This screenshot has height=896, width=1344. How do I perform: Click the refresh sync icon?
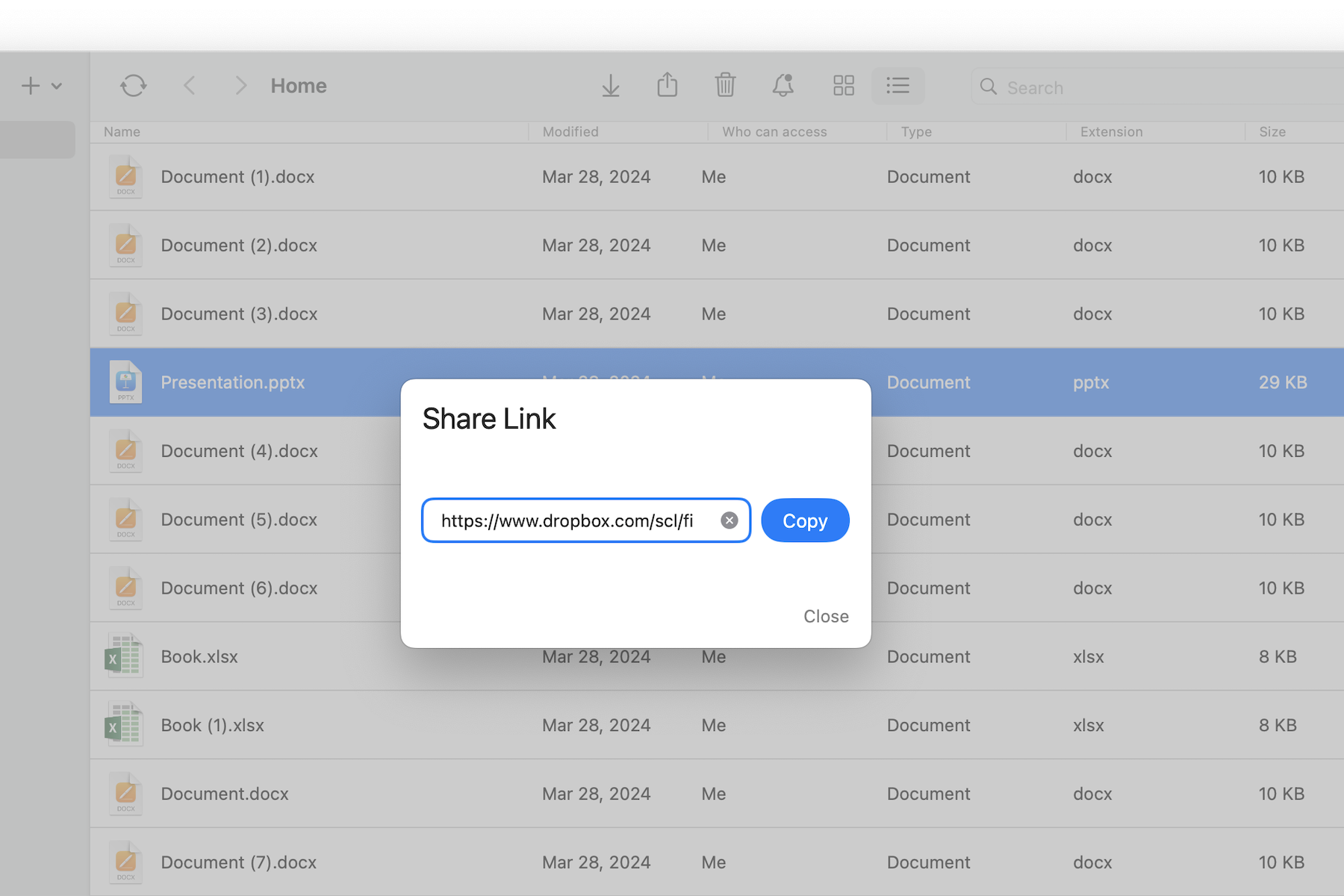point(134,86)
